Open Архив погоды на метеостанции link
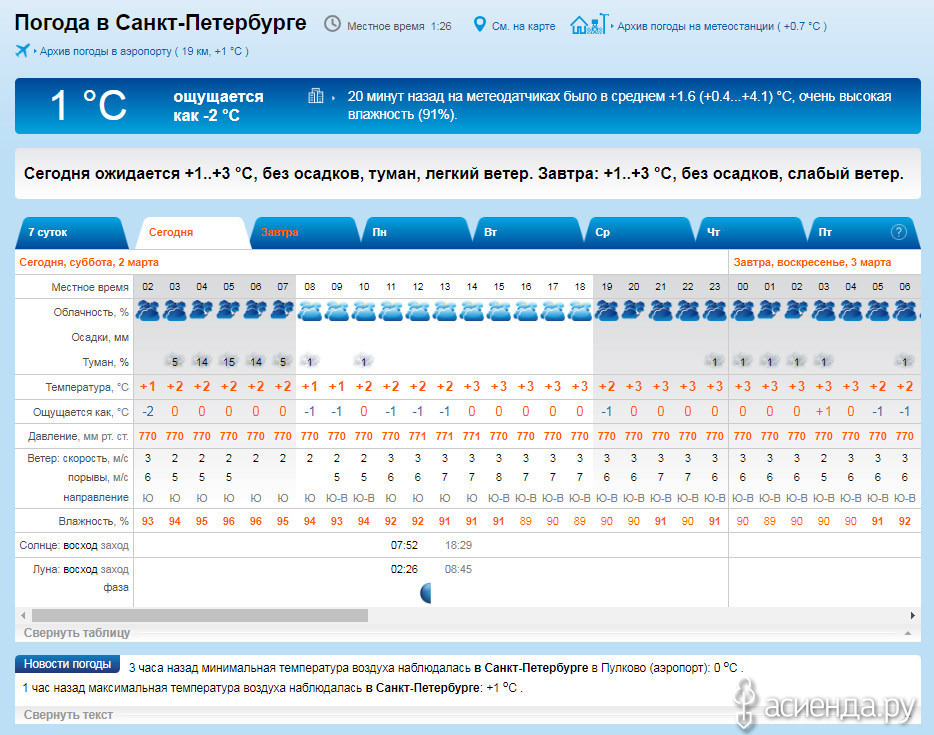The width and height of the screenshot is (934, 735). coord(722,26)
